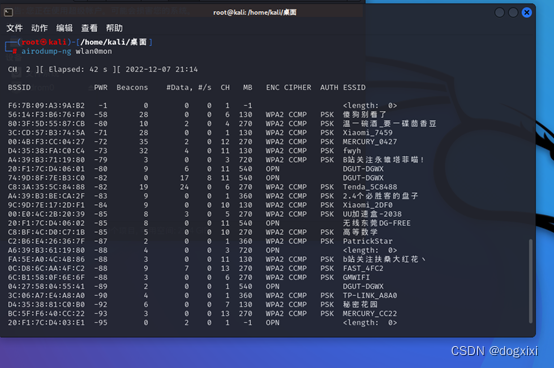Click the terminal icon in title bar
The image size is (554, 368).
point(8,13)
